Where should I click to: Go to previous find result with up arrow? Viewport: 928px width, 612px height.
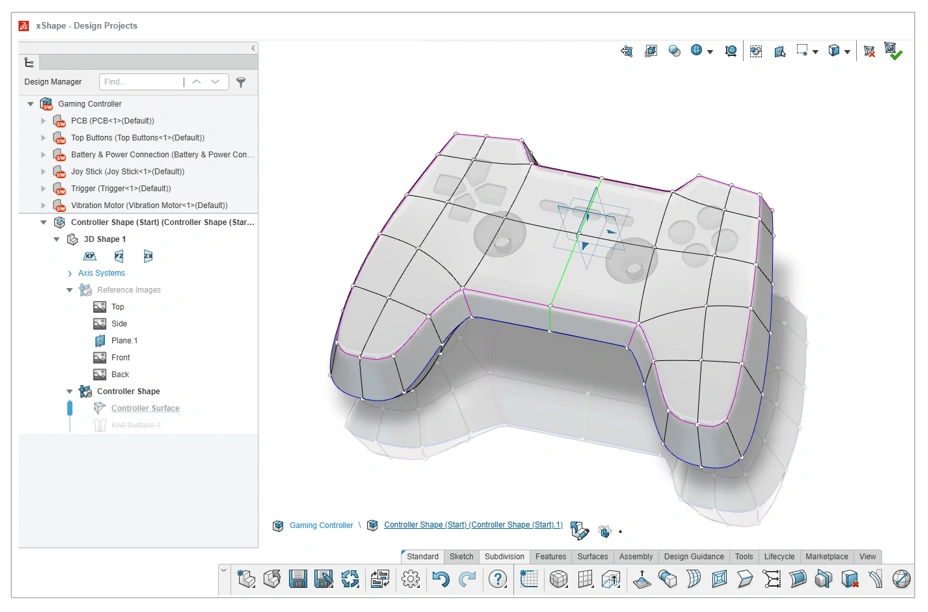(x=196, y=82)
